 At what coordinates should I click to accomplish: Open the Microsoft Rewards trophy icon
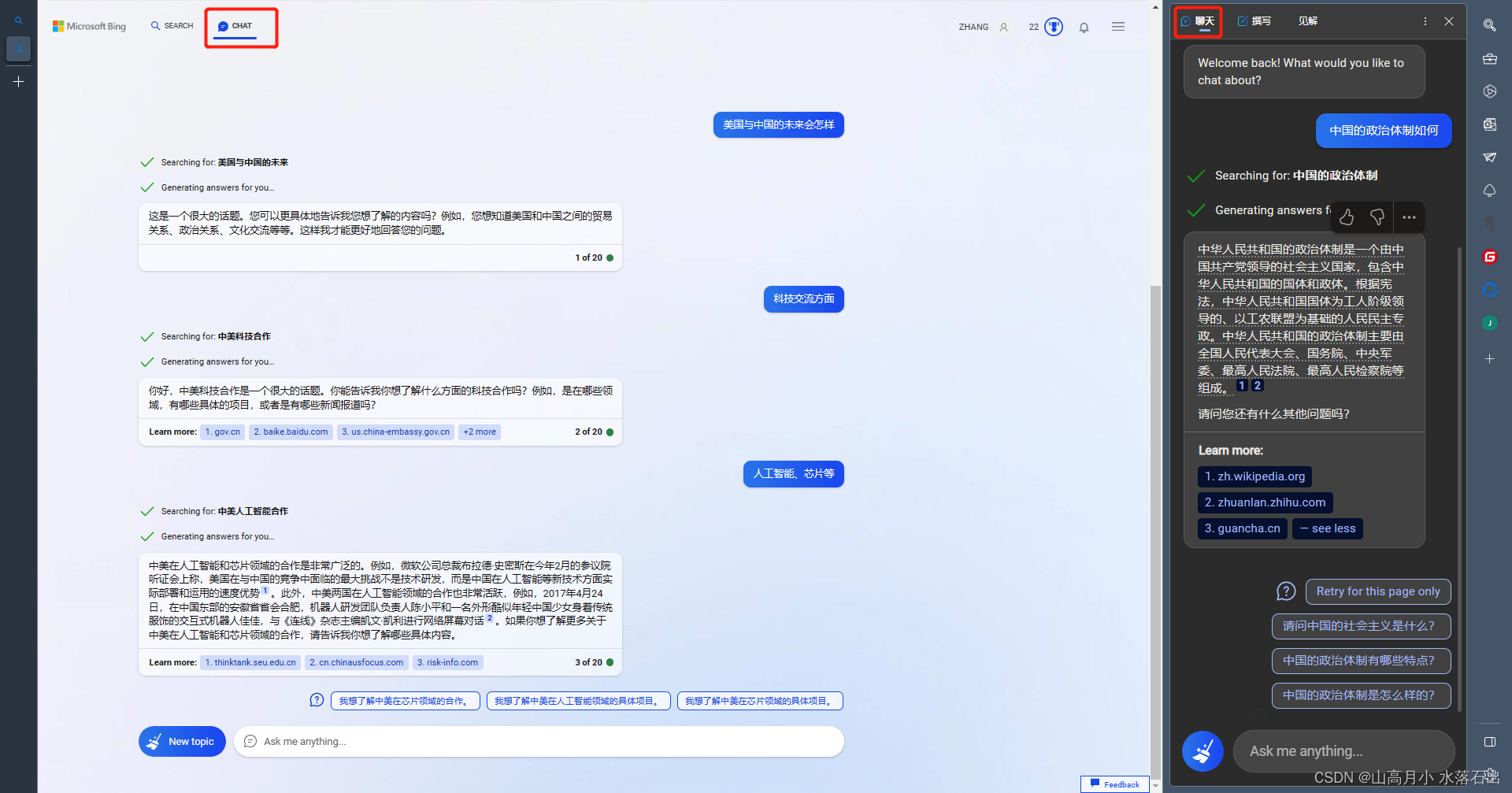click(x=1054, y=27)
